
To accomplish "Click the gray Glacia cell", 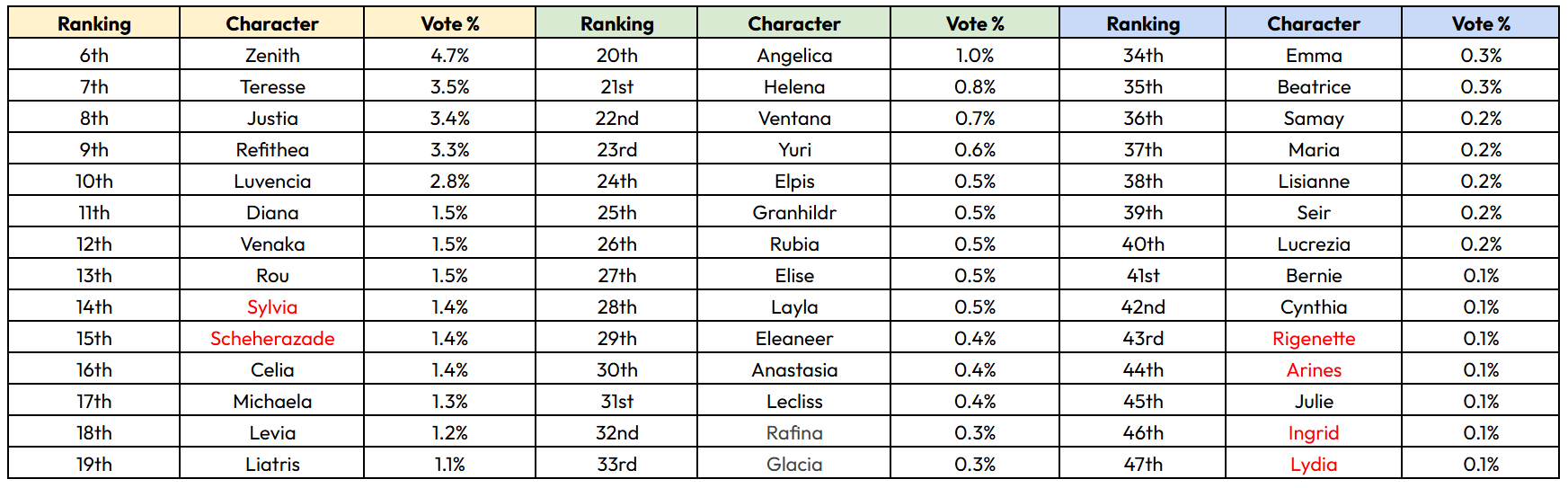I will click(x=794, y=464).
